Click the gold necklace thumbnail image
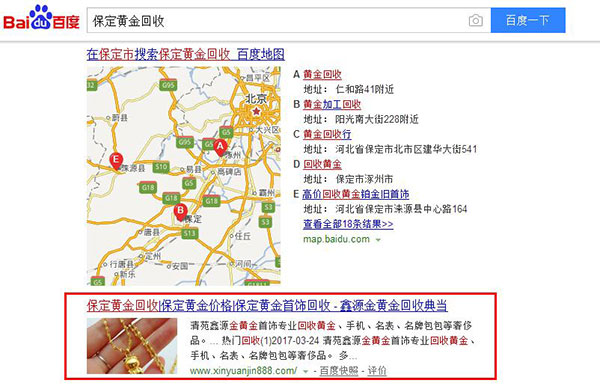 (x=132, y=346)
